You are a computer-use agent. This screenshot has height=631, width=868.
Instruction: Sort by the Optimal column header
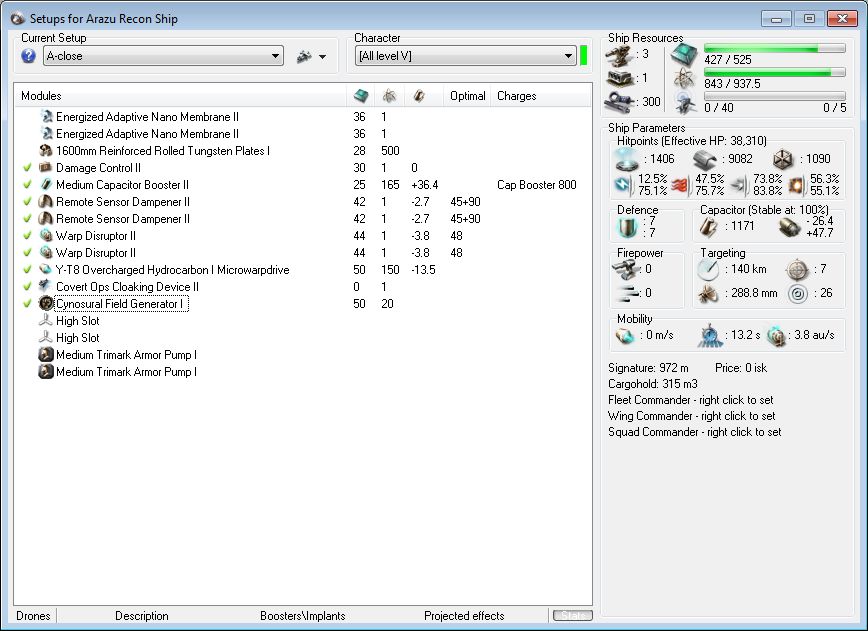(467, 96)
